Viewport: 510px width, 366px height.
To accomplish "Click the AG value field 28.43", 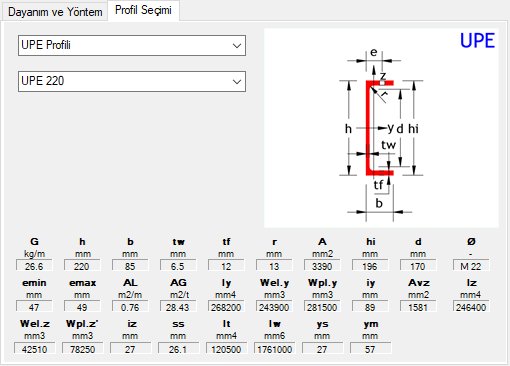I will point(178,307).
